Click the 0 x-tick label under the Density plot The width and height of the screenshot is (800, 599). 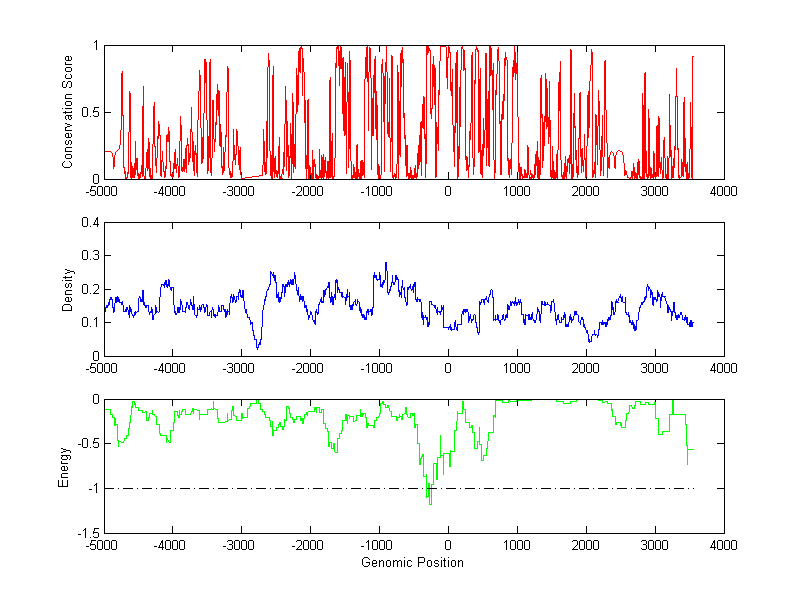pyautogui.click(x=448, y=369)
